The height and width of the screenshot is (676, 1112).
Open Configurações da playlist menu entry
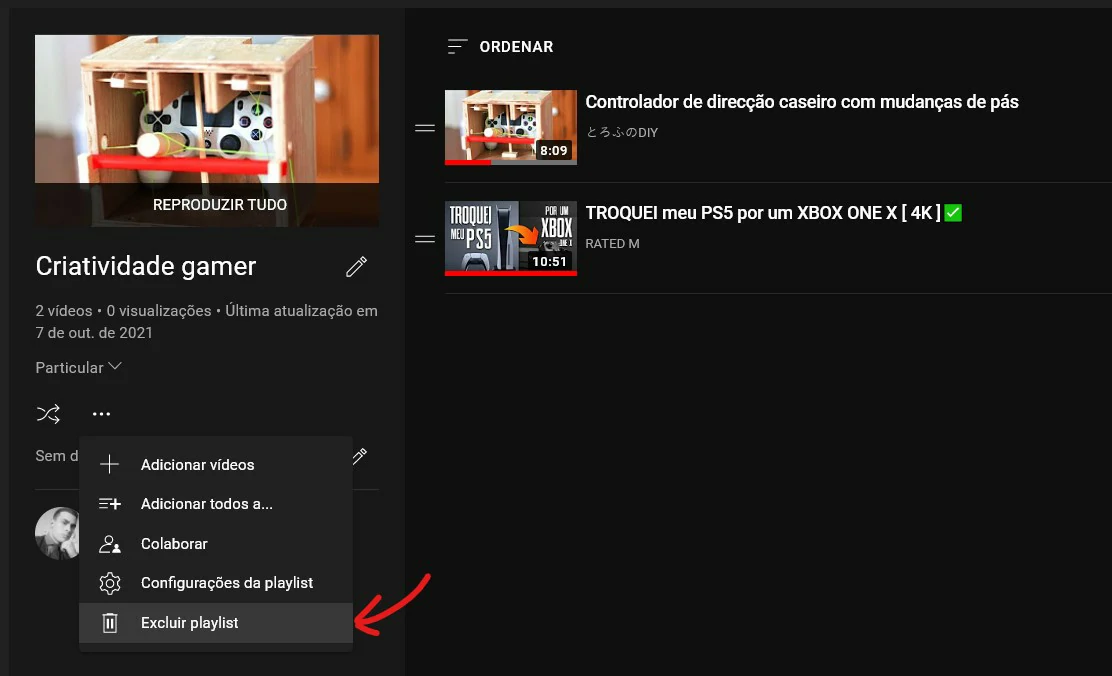point(216,583)
